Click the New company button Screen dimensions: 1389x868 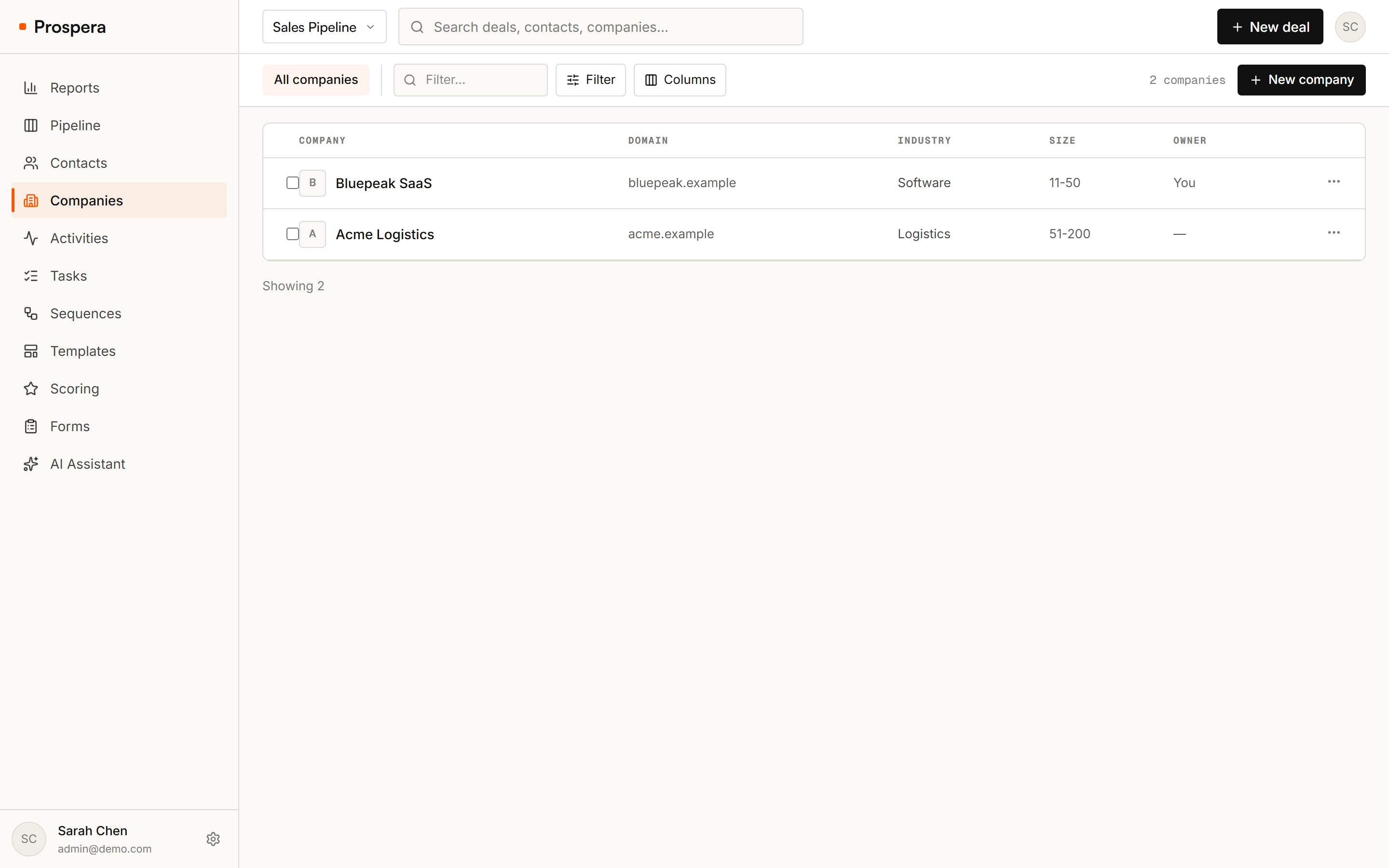(1301, 80)
